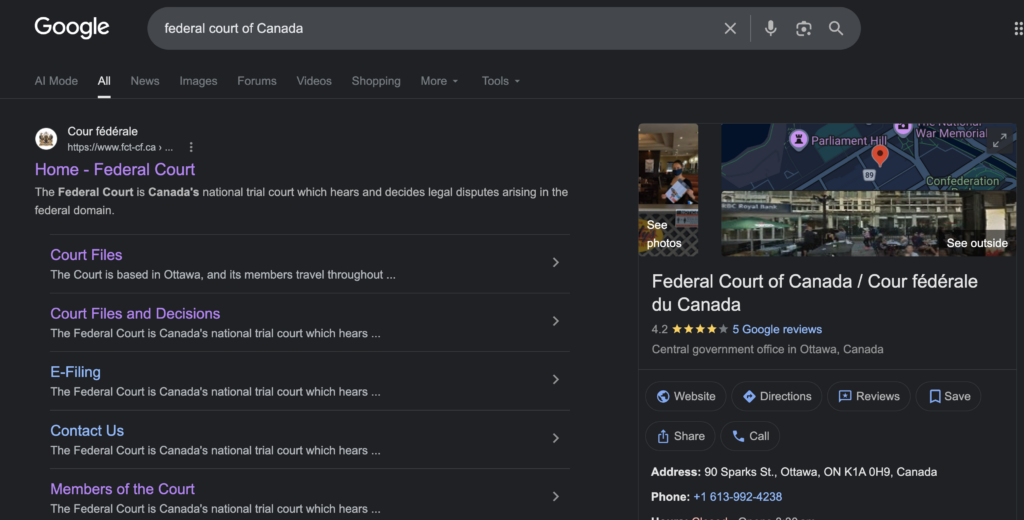Viewport: 1024px width, 520px height.
Task: Expand the Members of the Court chevron
Action: coord(556,496)
